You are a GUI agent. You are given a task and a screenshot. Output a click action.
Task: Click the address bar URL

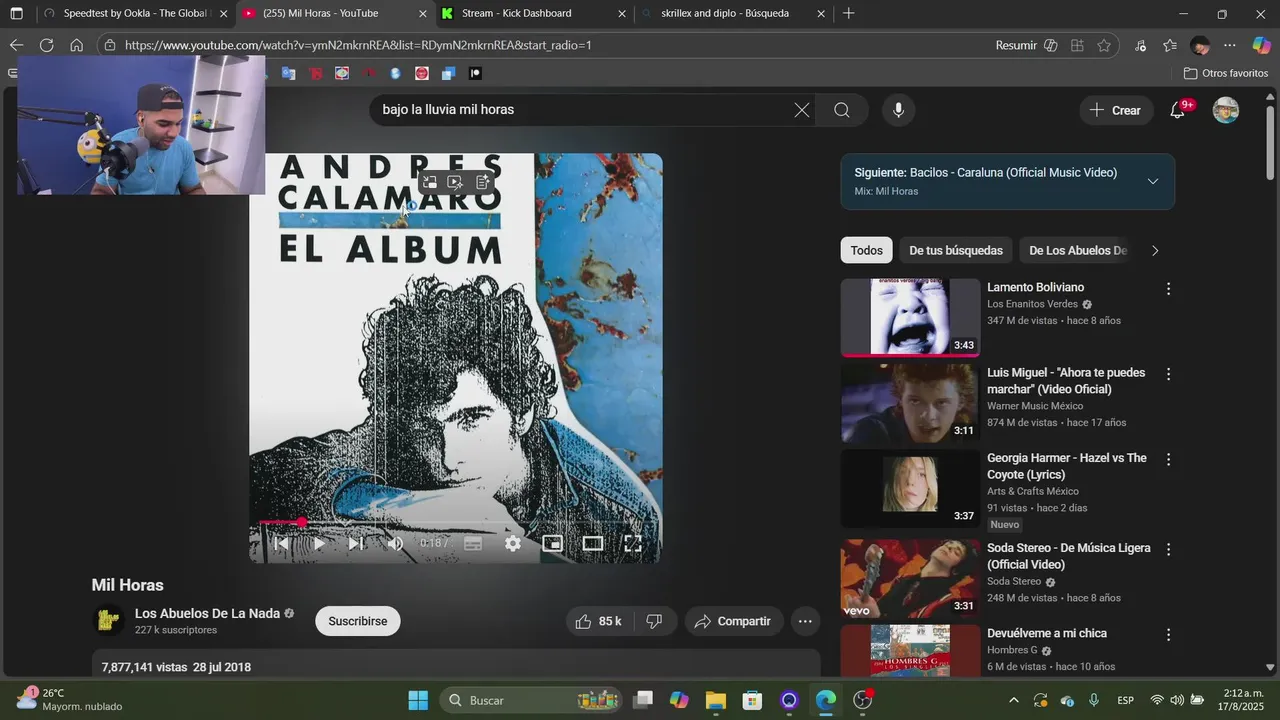point(358,45)
